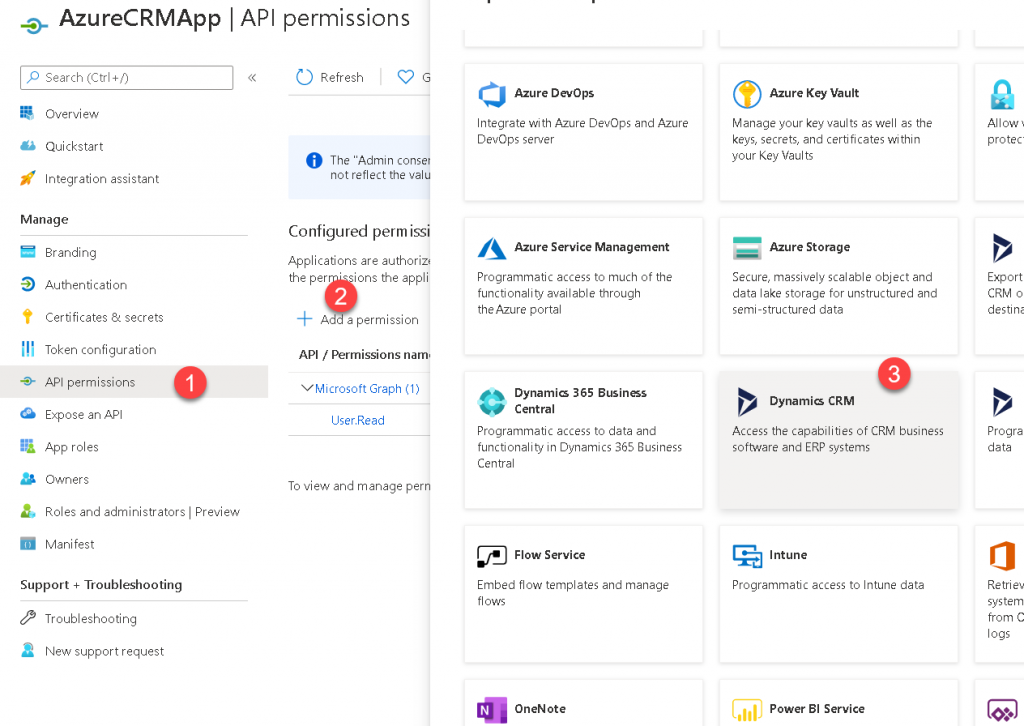Image resolution: width=1024 pixels, height=726 pixels.
Task: Collapse the left navigation pane
Action: tap(253, 77)
